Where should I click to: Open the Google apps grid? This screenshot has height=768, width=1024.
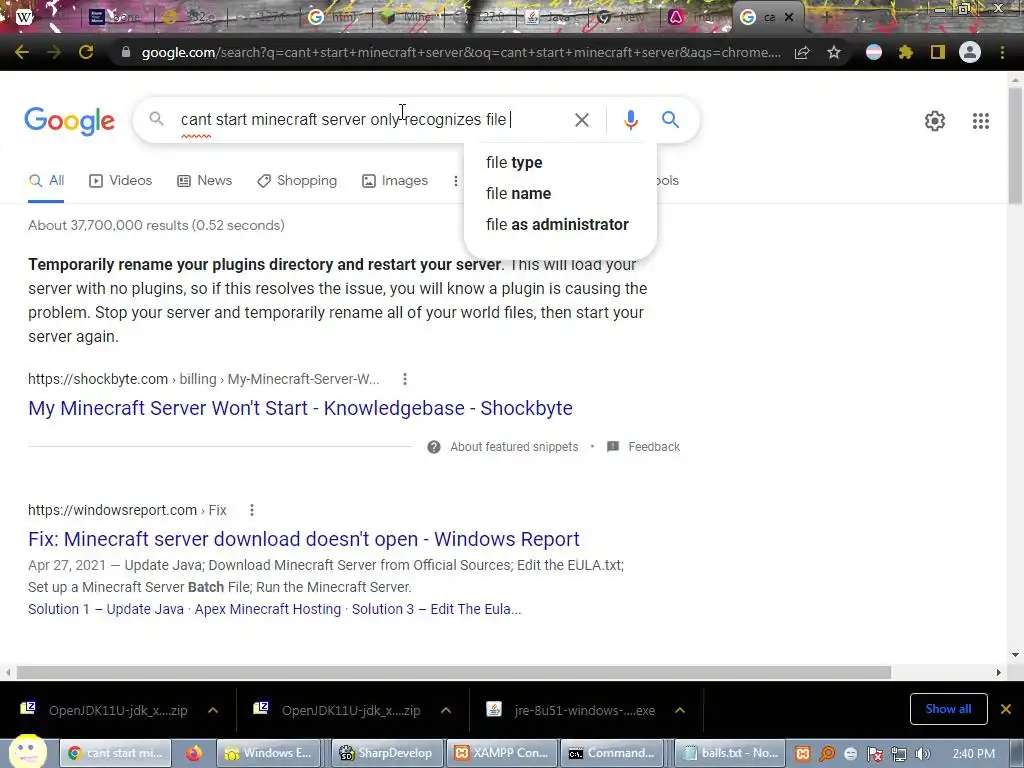click(980, 121)
